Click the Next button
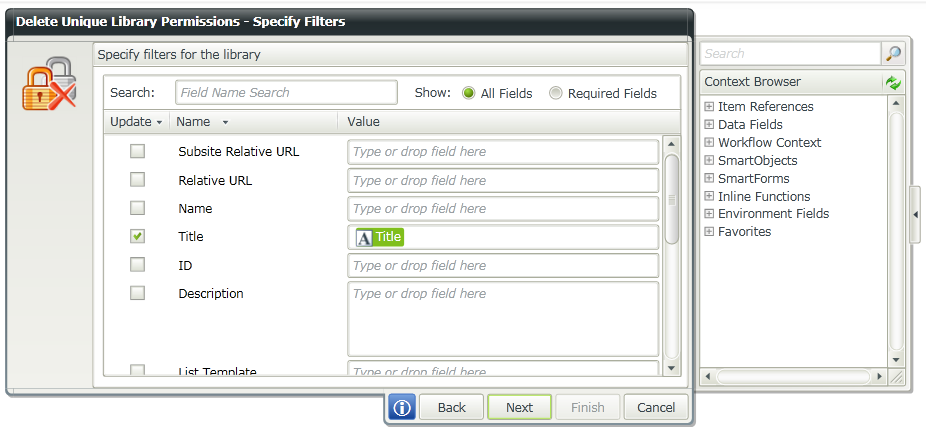 [x=519, y=407]
